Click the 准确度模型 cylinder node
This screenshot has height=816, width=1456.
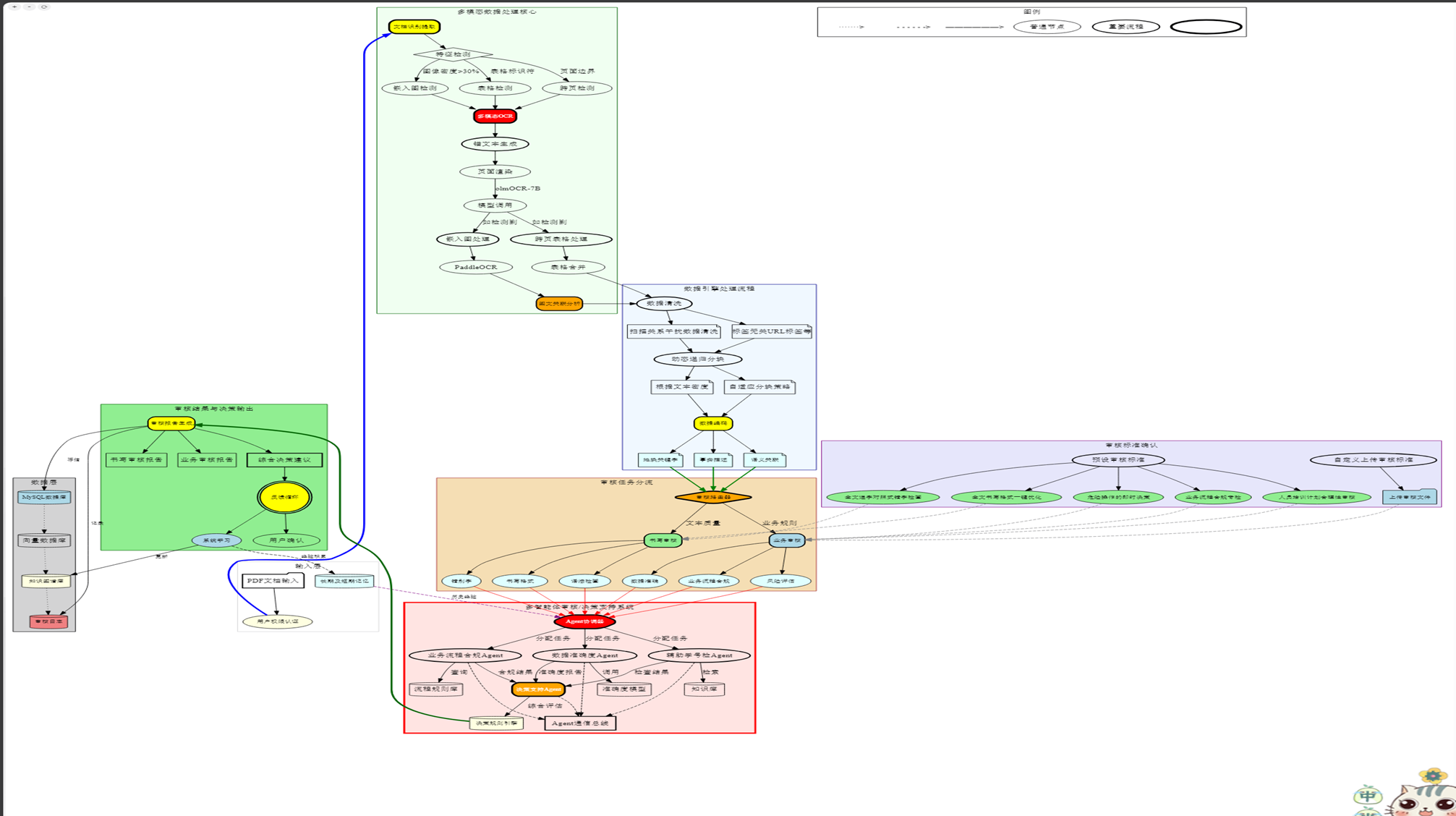tap(624, 689)
